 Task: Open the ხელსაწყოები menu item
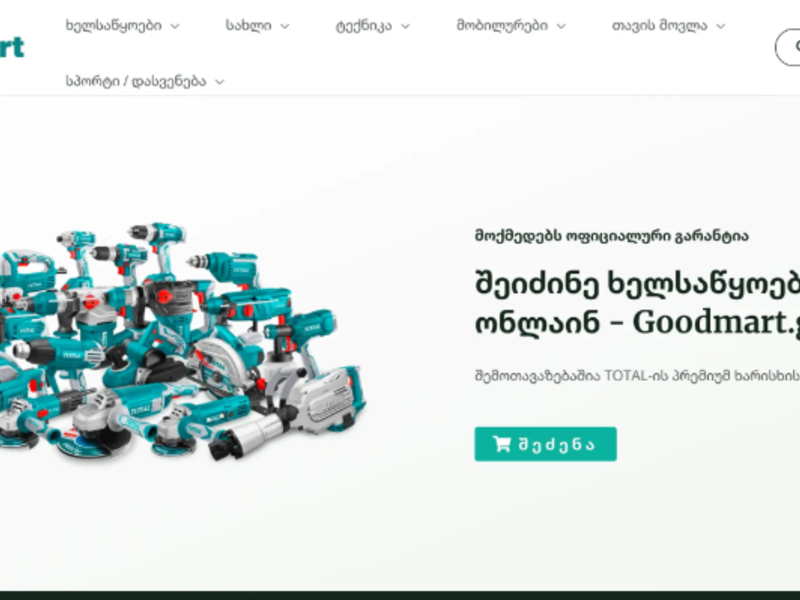(114, 26)
